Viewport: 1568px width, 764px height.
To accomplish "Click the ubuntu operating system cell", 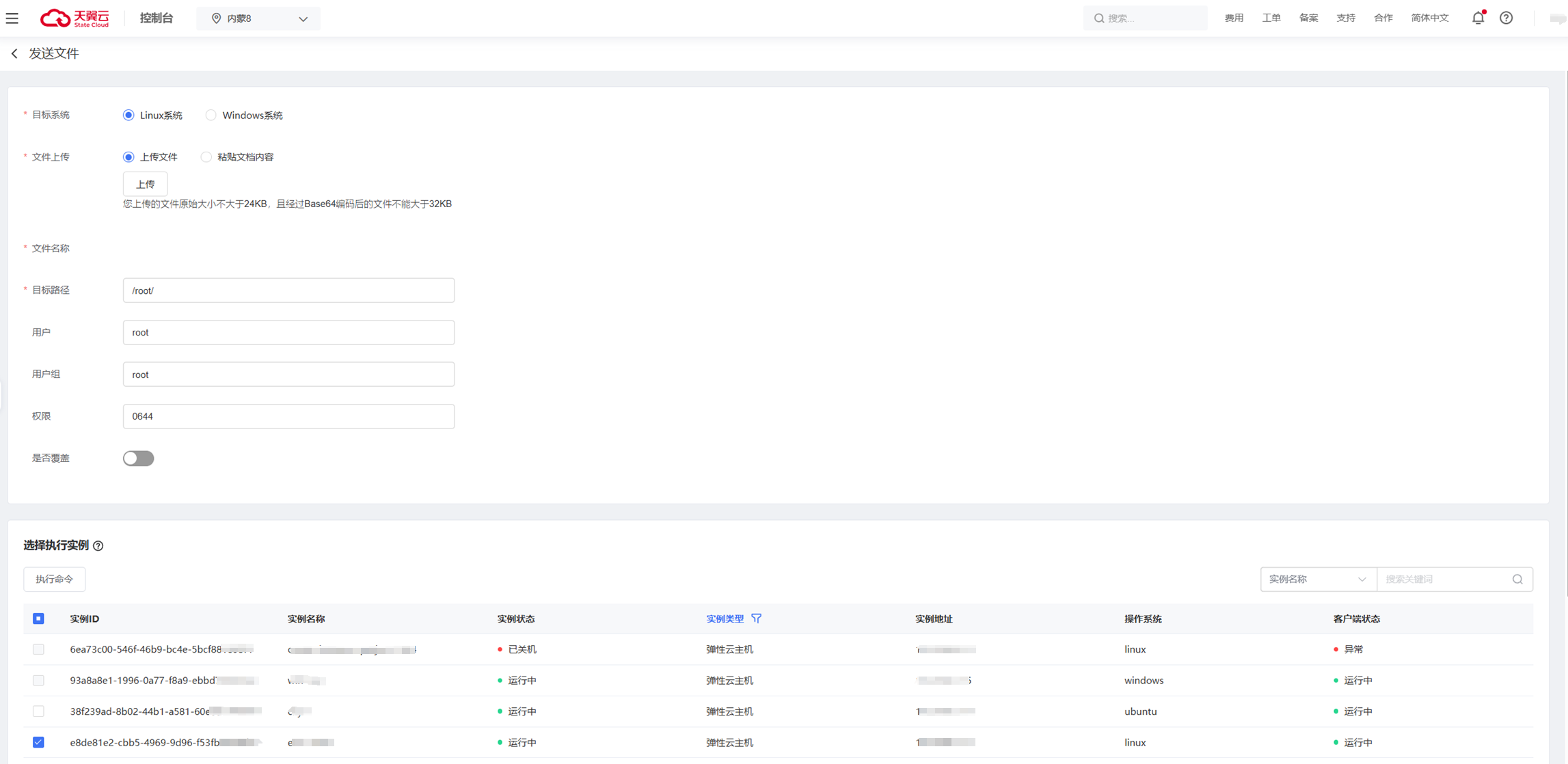I will 1140,711.
